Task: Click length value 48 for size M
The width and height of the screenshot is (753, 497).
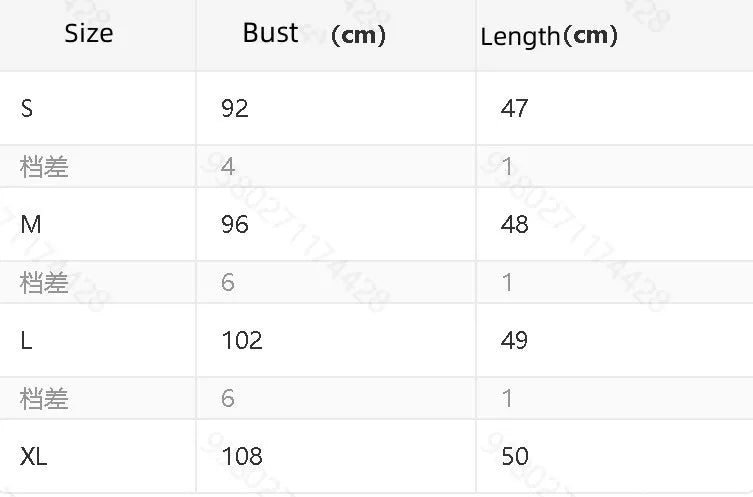Action: click(x=514, y=224)
